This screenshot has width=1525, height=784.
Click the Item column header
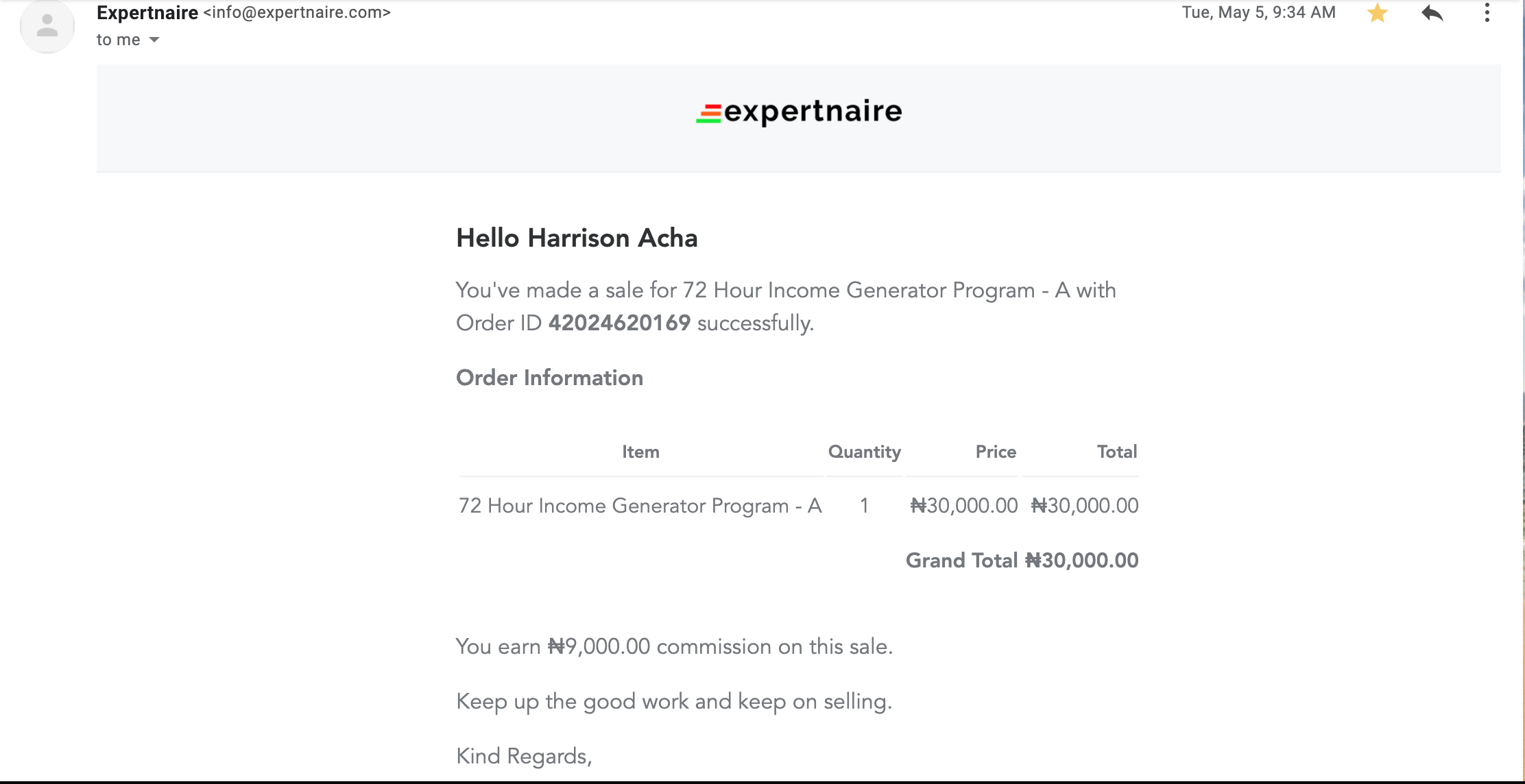tap(640, 452)
